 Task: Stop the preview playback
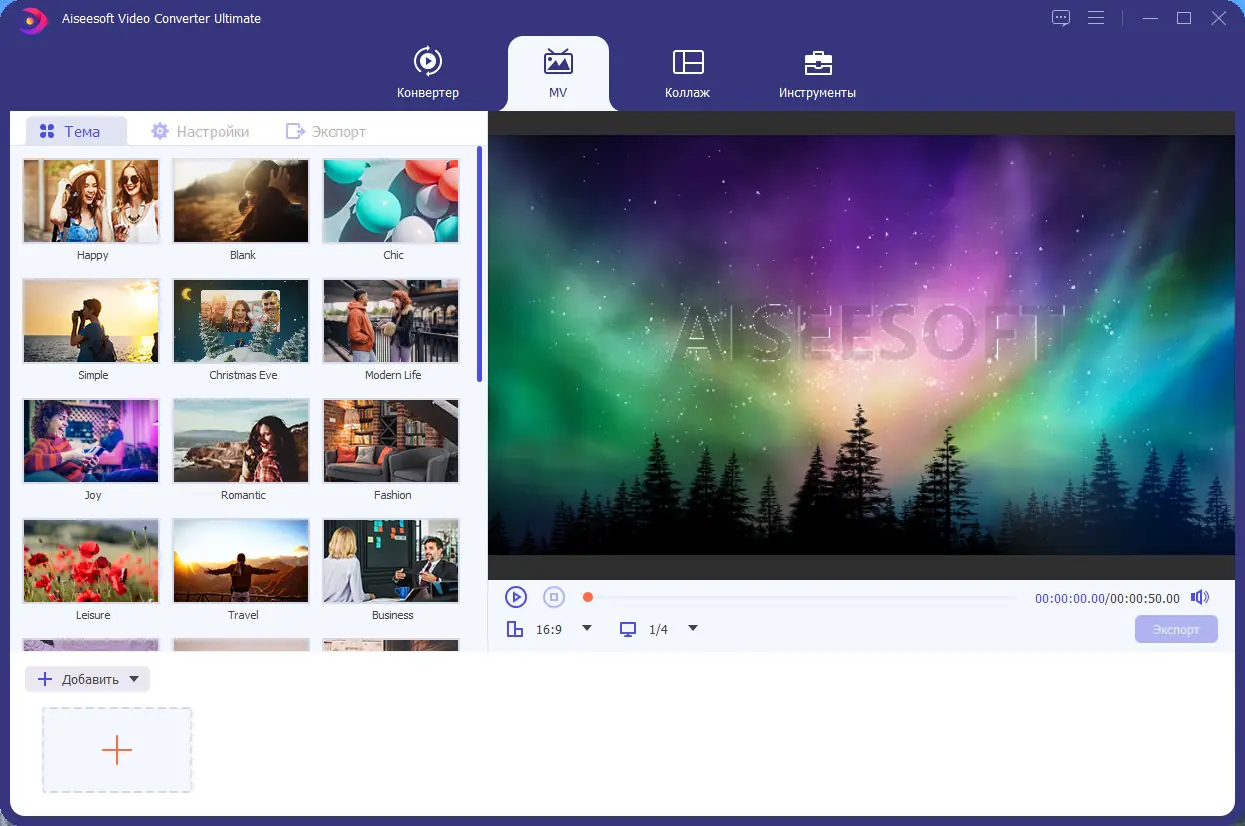click(554, 597)
